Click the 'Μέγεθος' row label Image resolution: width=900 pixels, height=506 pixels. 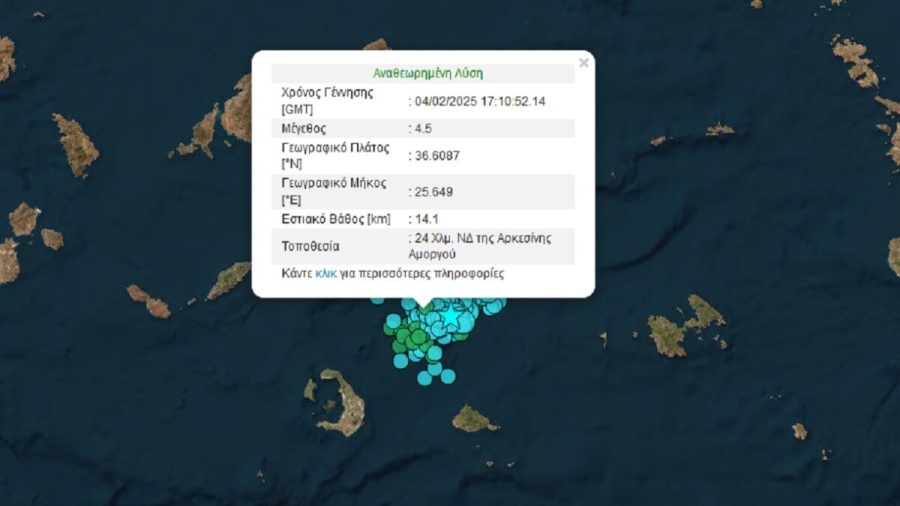pyautogui.click(x=304, y=128)
